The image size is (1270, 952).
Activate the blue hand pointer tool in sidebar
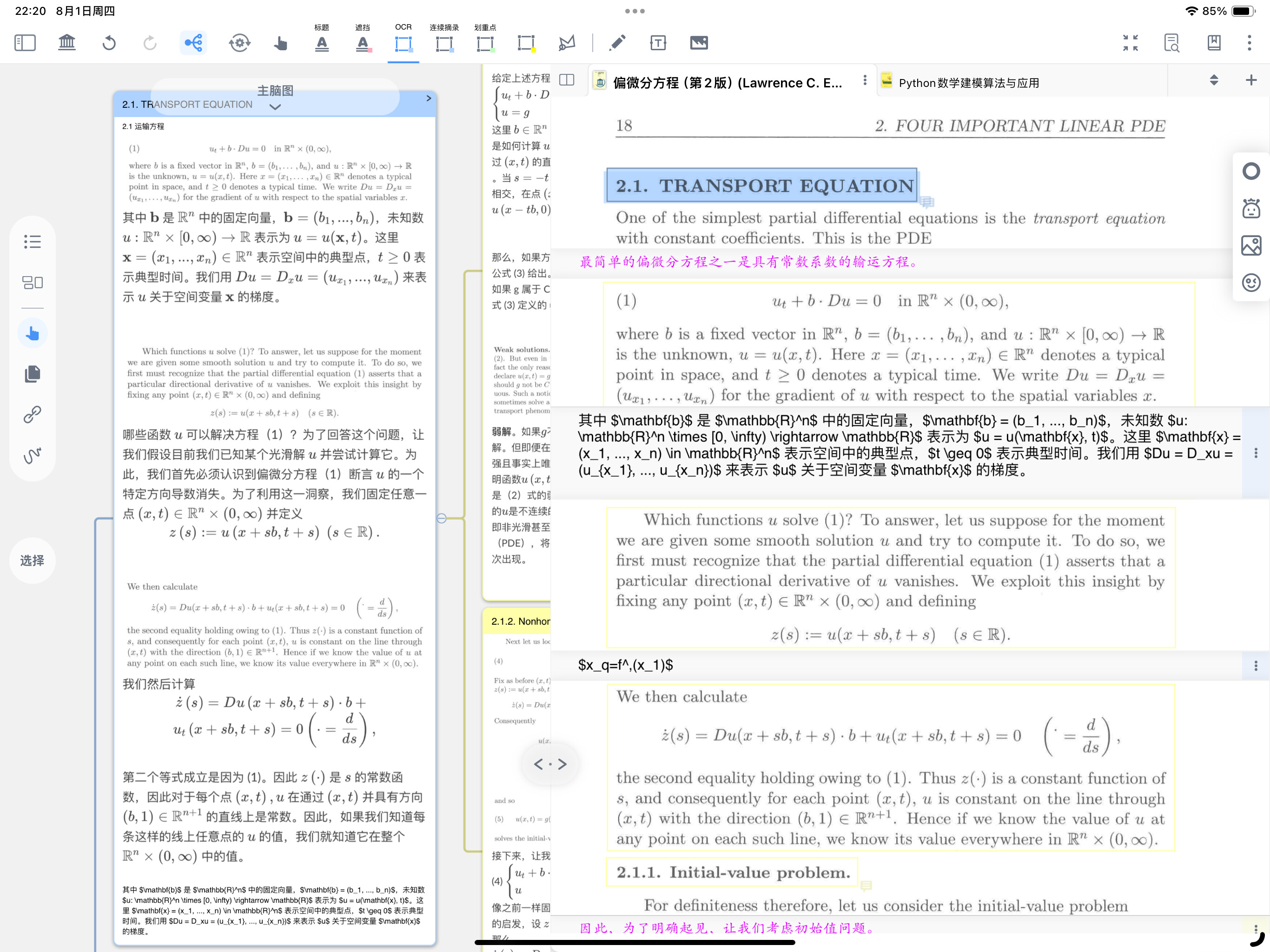(x=32, y=334)
